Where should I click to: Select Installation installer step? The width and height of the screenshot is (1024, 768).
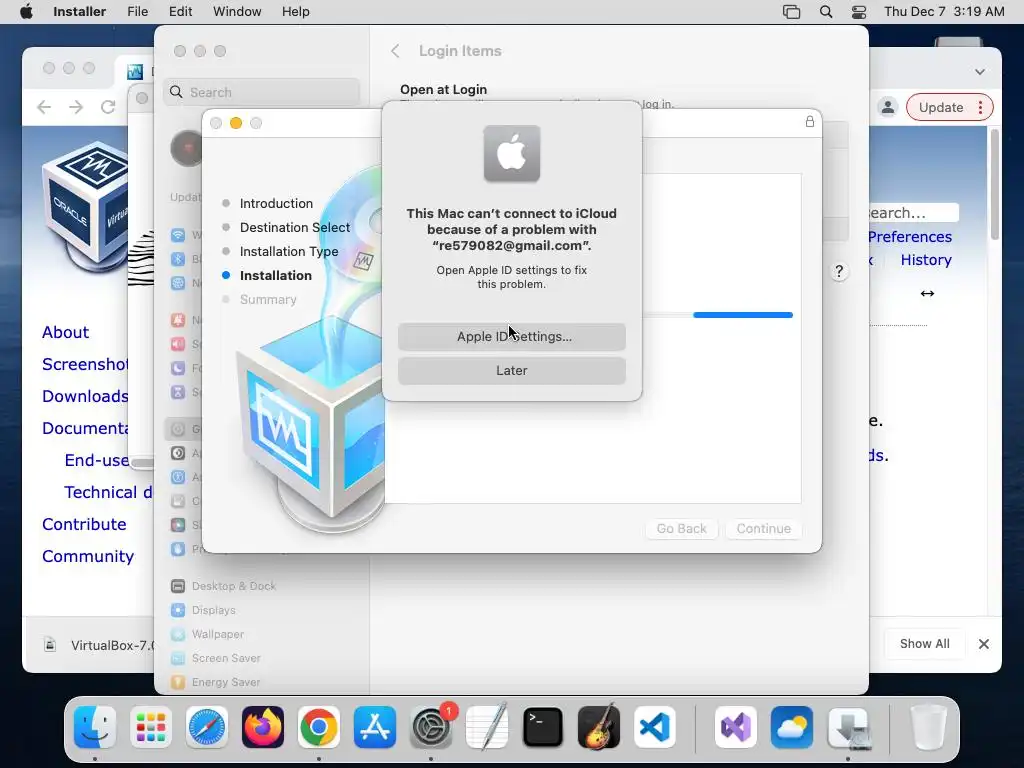point(275,276)
